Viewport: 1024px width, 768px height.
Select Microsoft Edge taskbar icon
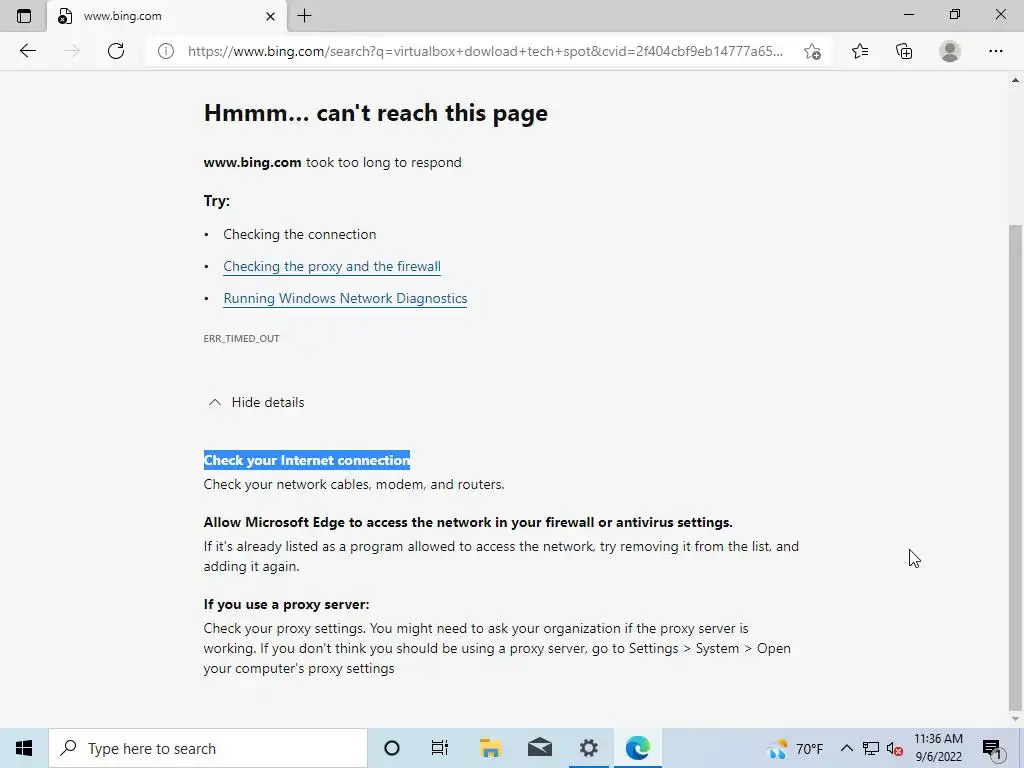pos(637,748)
